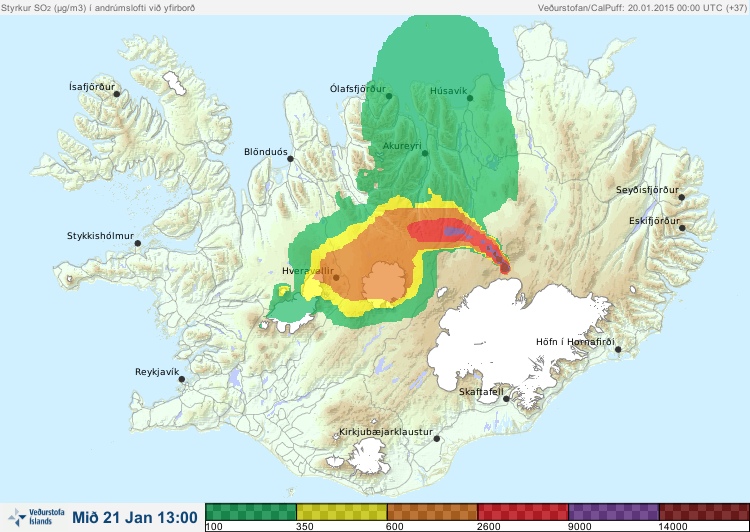Click the Veðurstofan/CalPuff timestamp text
This screenshot has width=750, height=532.
642,8
